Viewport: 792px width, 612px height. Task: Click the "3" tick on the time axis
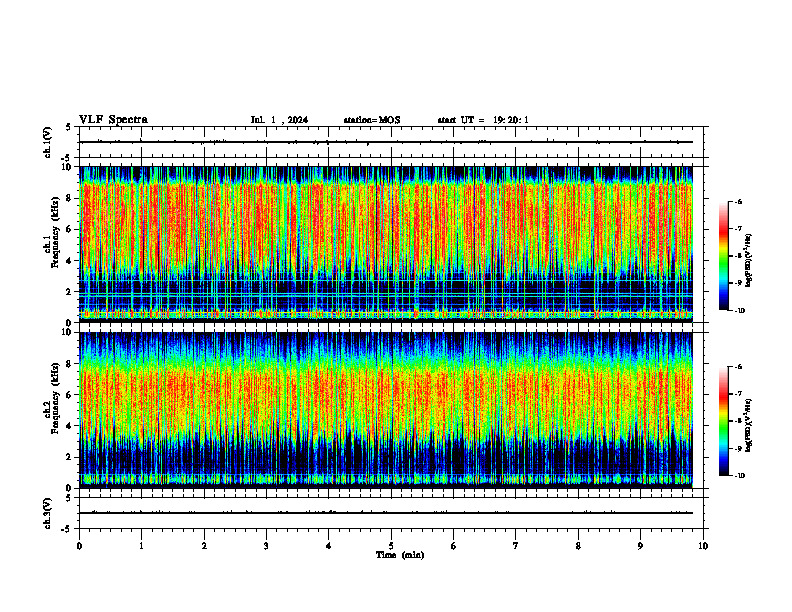(x=266, y=546)
